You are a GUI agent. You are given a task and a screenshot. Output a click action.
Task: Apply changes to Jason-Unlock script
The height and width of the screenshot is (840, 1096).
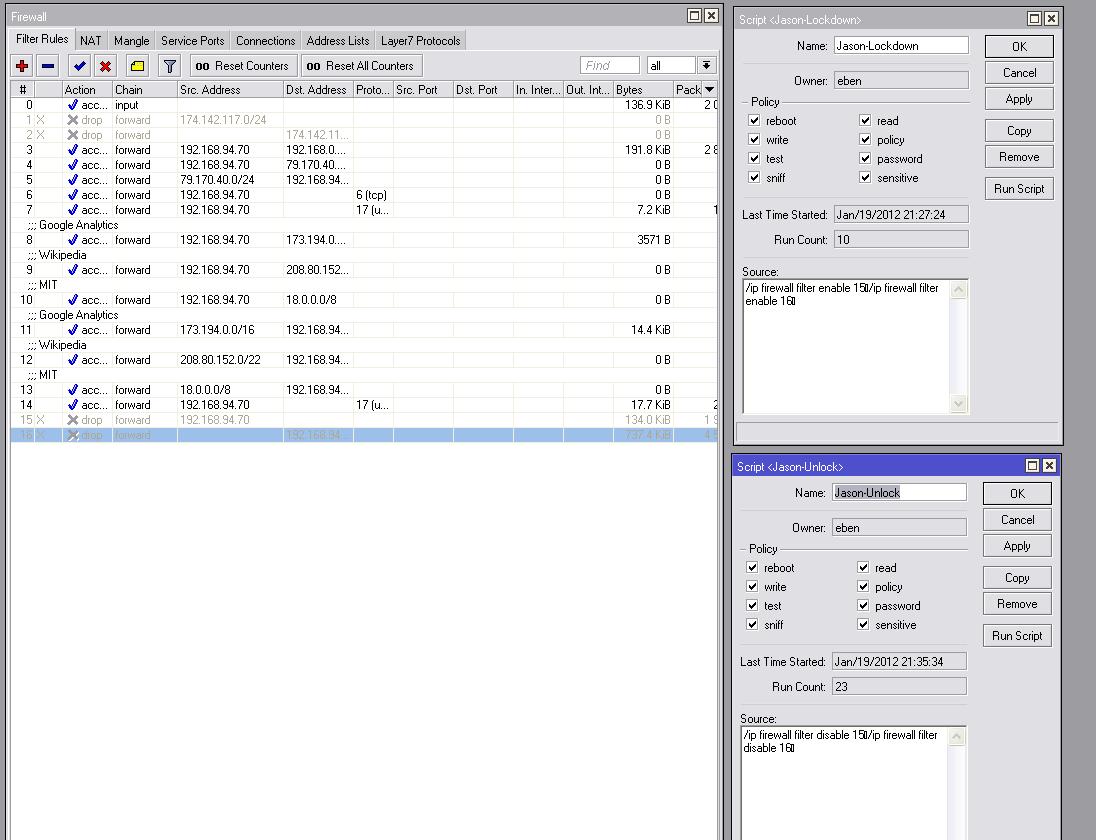point(1016,545)
